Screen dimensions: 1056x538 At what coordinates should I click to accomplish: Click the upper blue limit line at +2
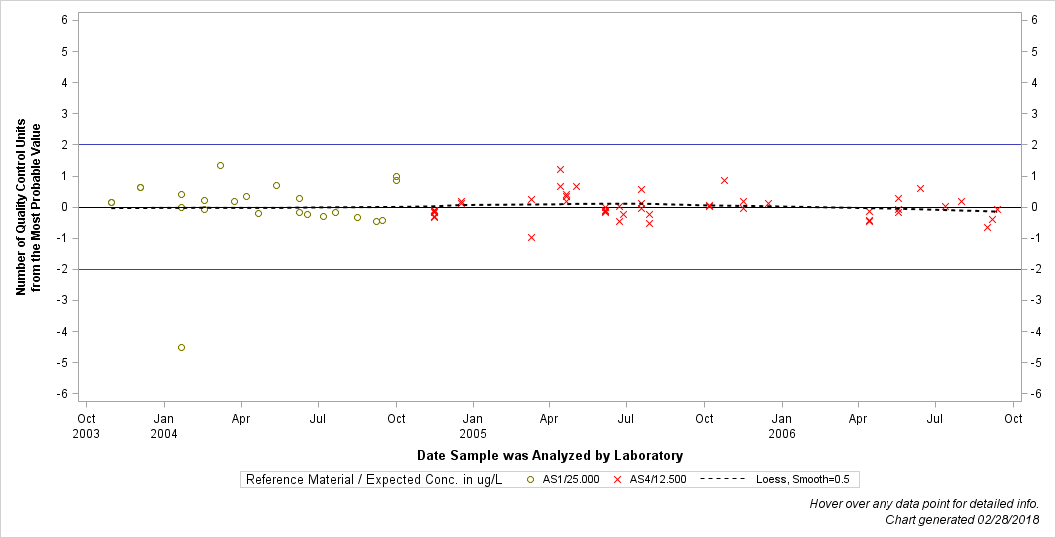click(550, 144)
